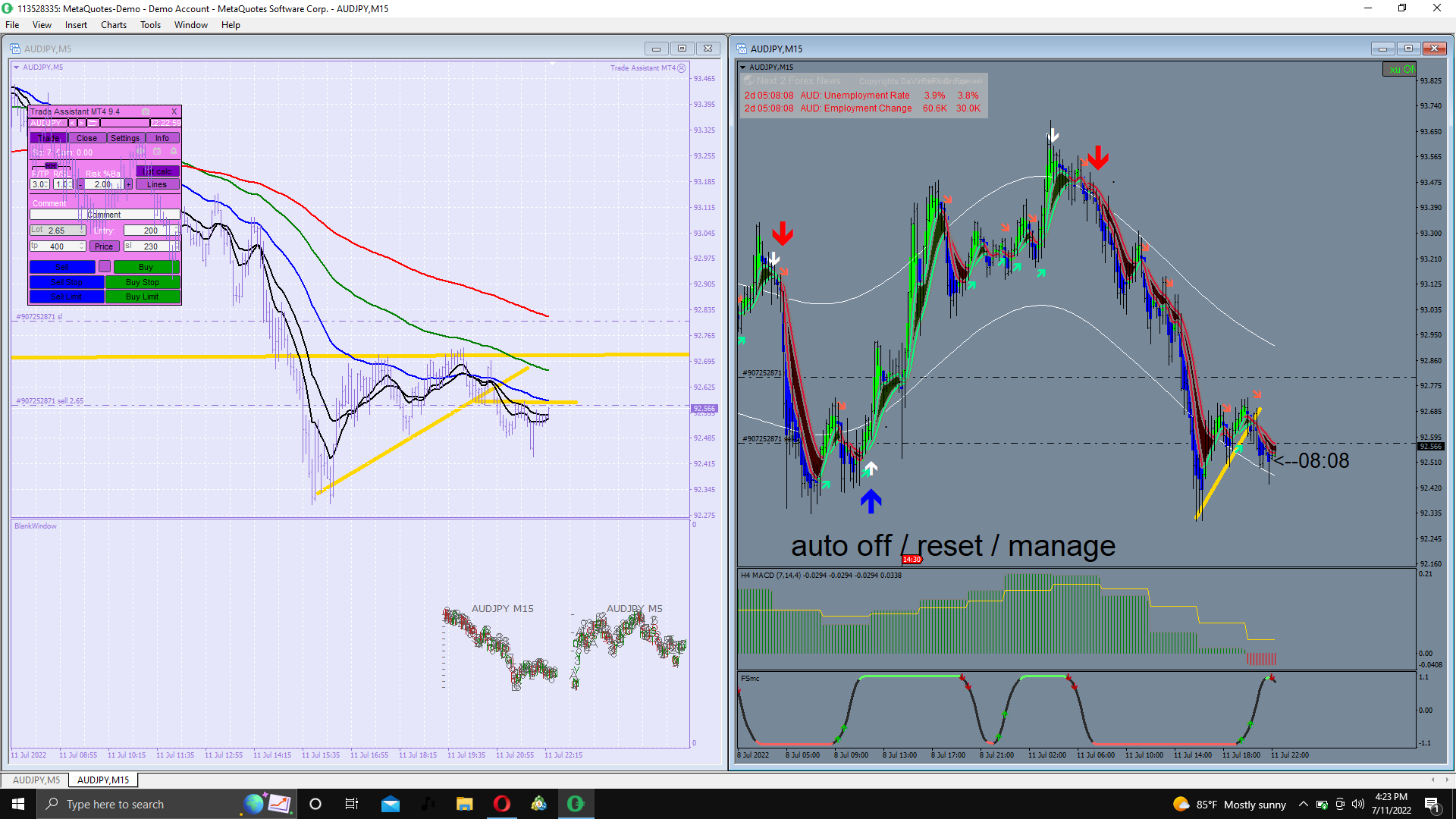
Task: Click the Comment input field
Action: [x=104, y=215]
